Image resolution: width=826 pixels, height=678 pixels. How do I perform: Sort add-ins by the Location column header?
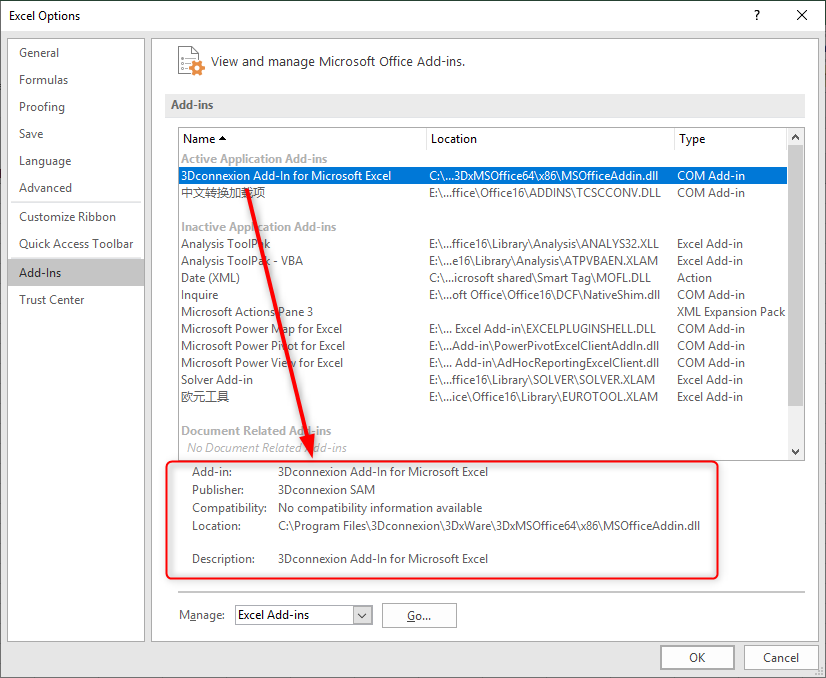[550, 139]
